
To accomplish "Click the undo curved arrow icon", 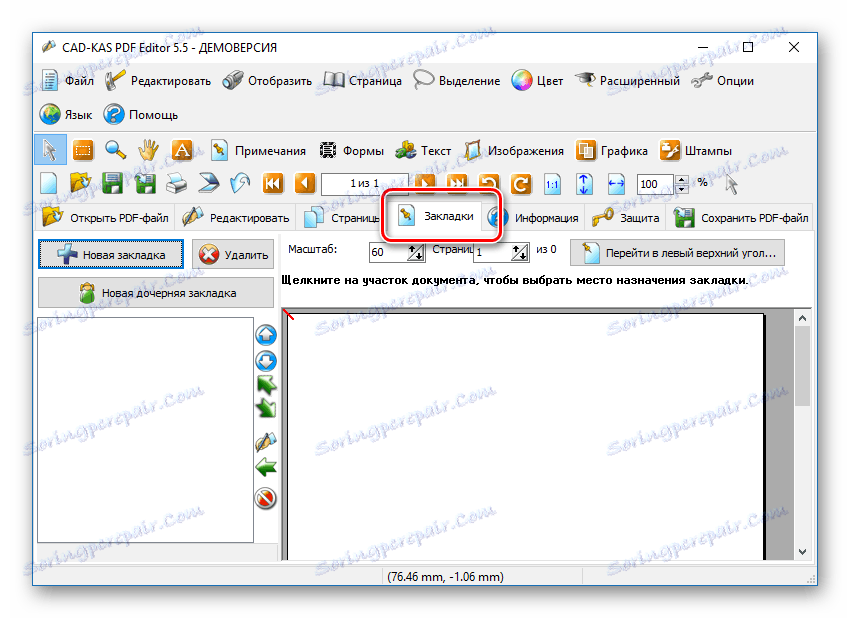I will point(240,184).
